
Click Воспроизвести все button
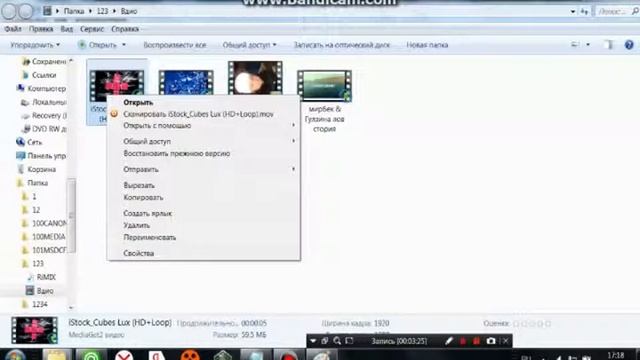175,45
